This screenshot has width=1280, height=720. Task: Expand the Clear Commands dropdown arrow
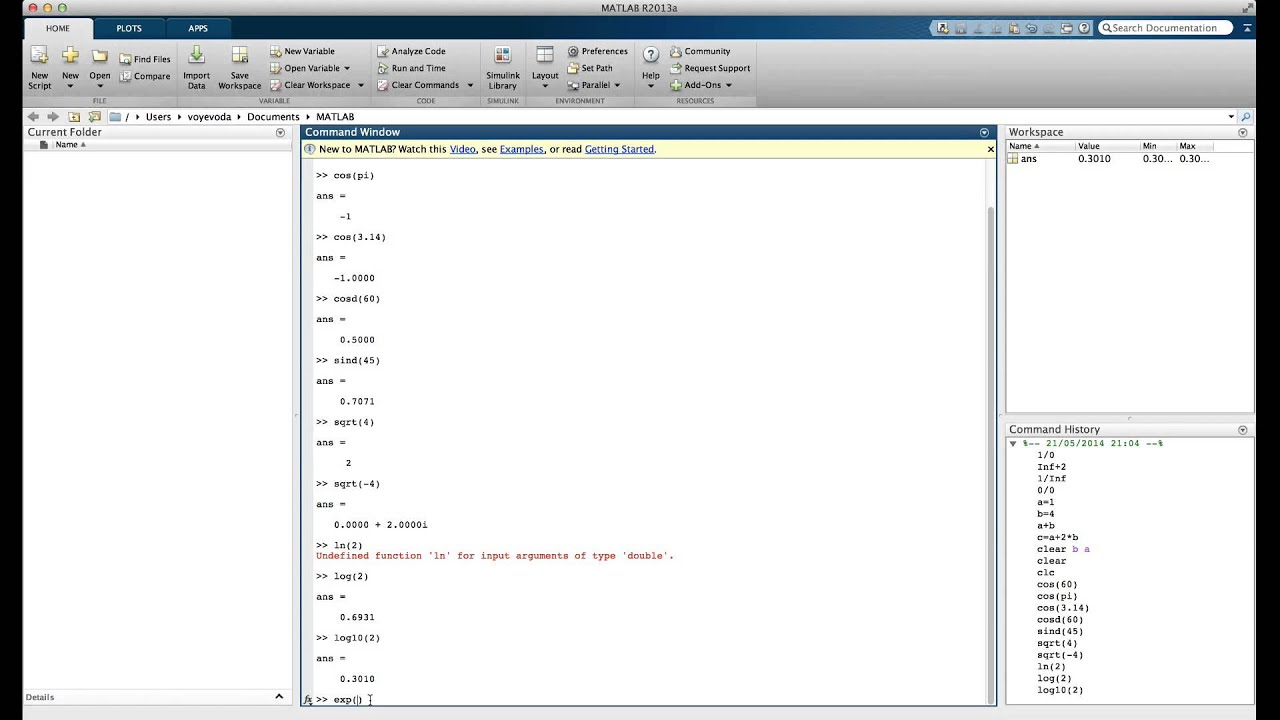pyautogui.click(x=470, y=85)
